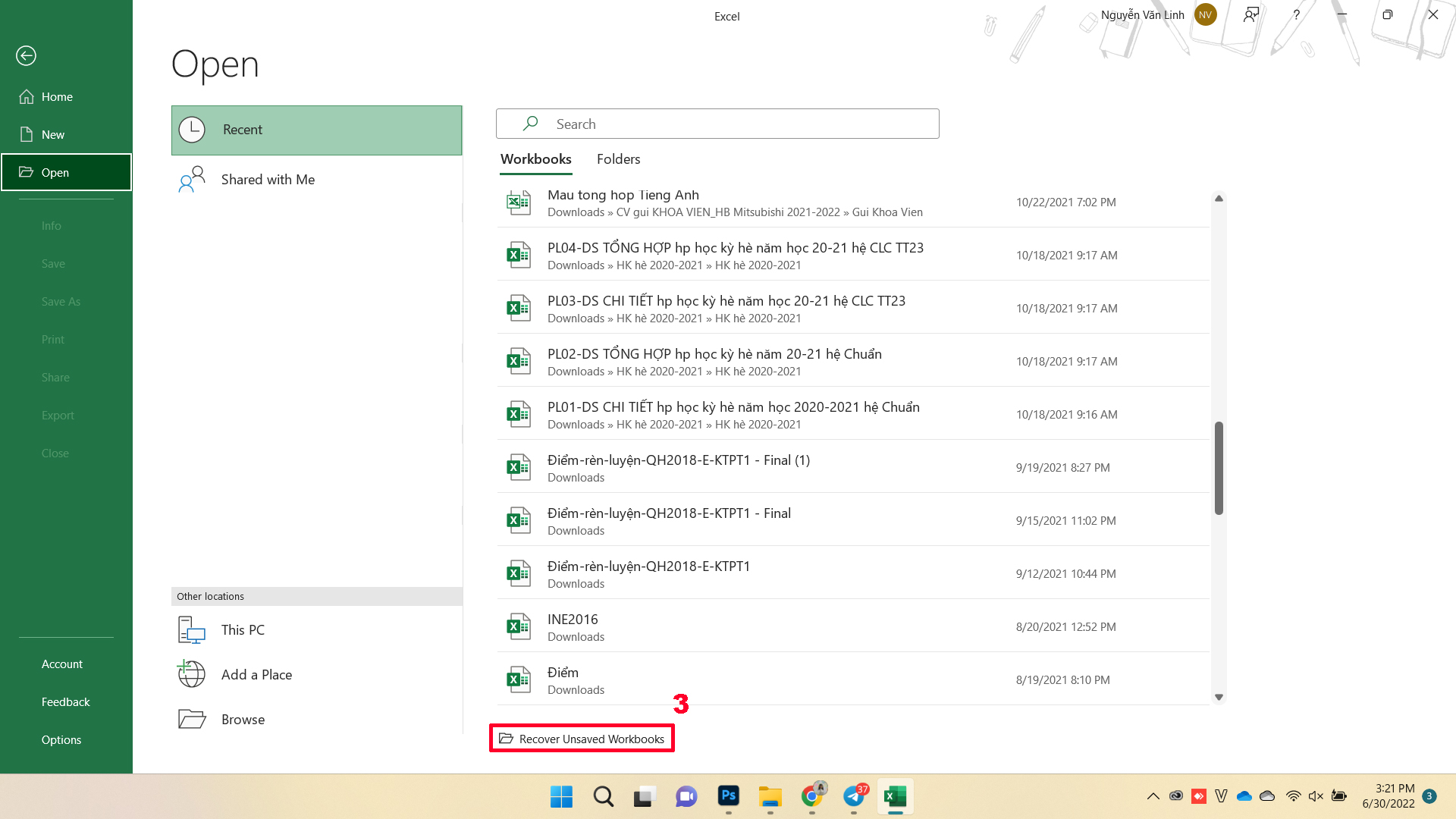Click Add a Place
The height and width of the screenshot is (819, 1456).
pyautogui.click(x=316, y=674)
